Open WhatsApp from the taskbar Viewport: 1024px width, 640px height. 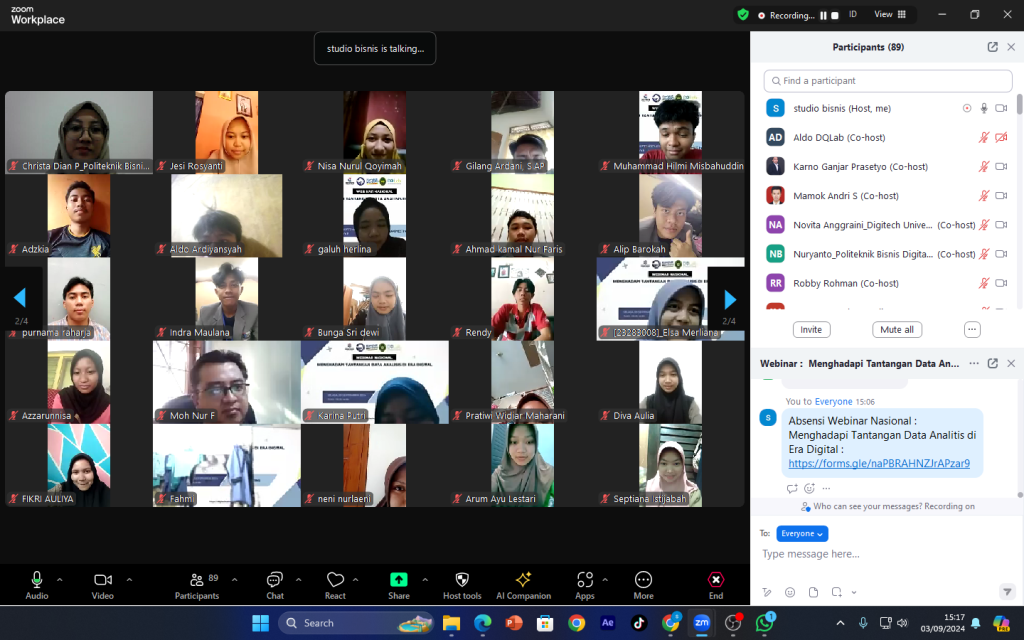click(x=765, y=623)
